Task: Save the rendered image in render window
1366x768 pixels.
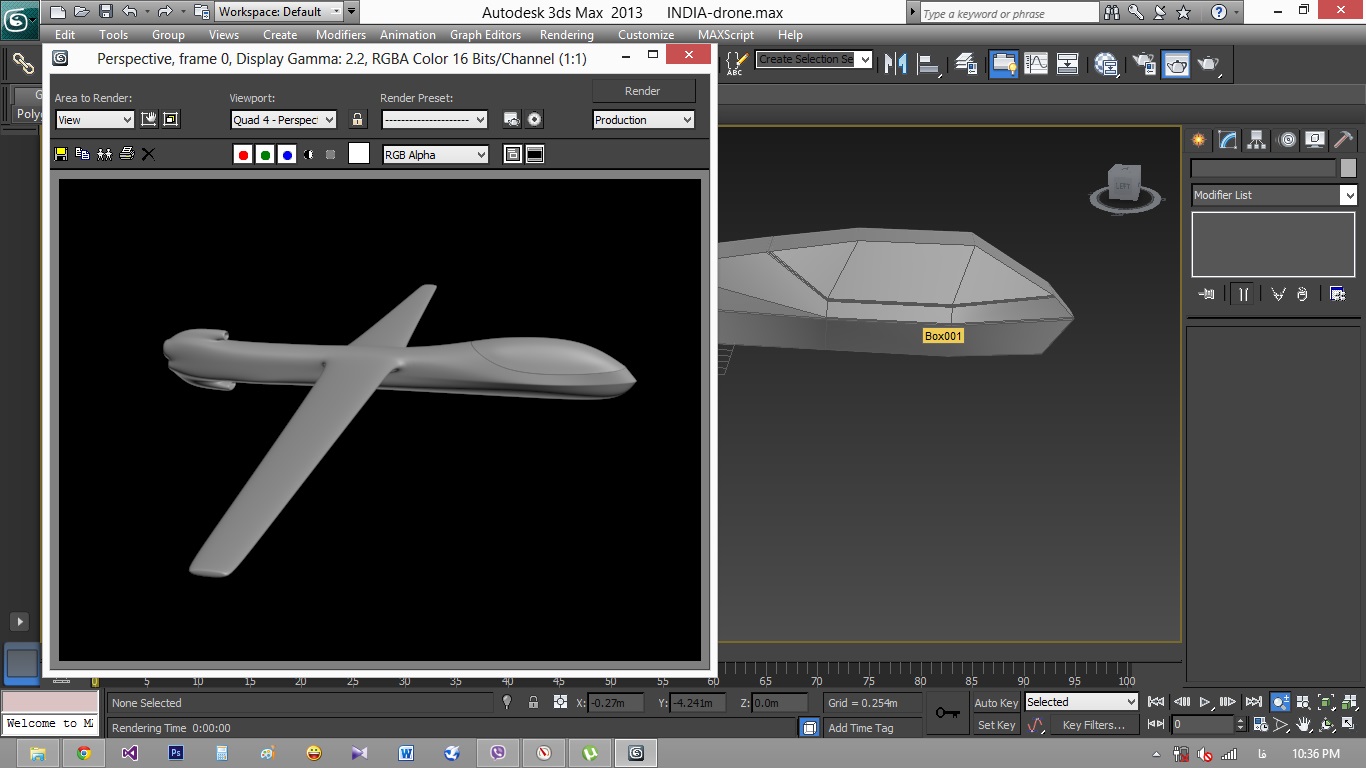Action: [x=61, y=154]
